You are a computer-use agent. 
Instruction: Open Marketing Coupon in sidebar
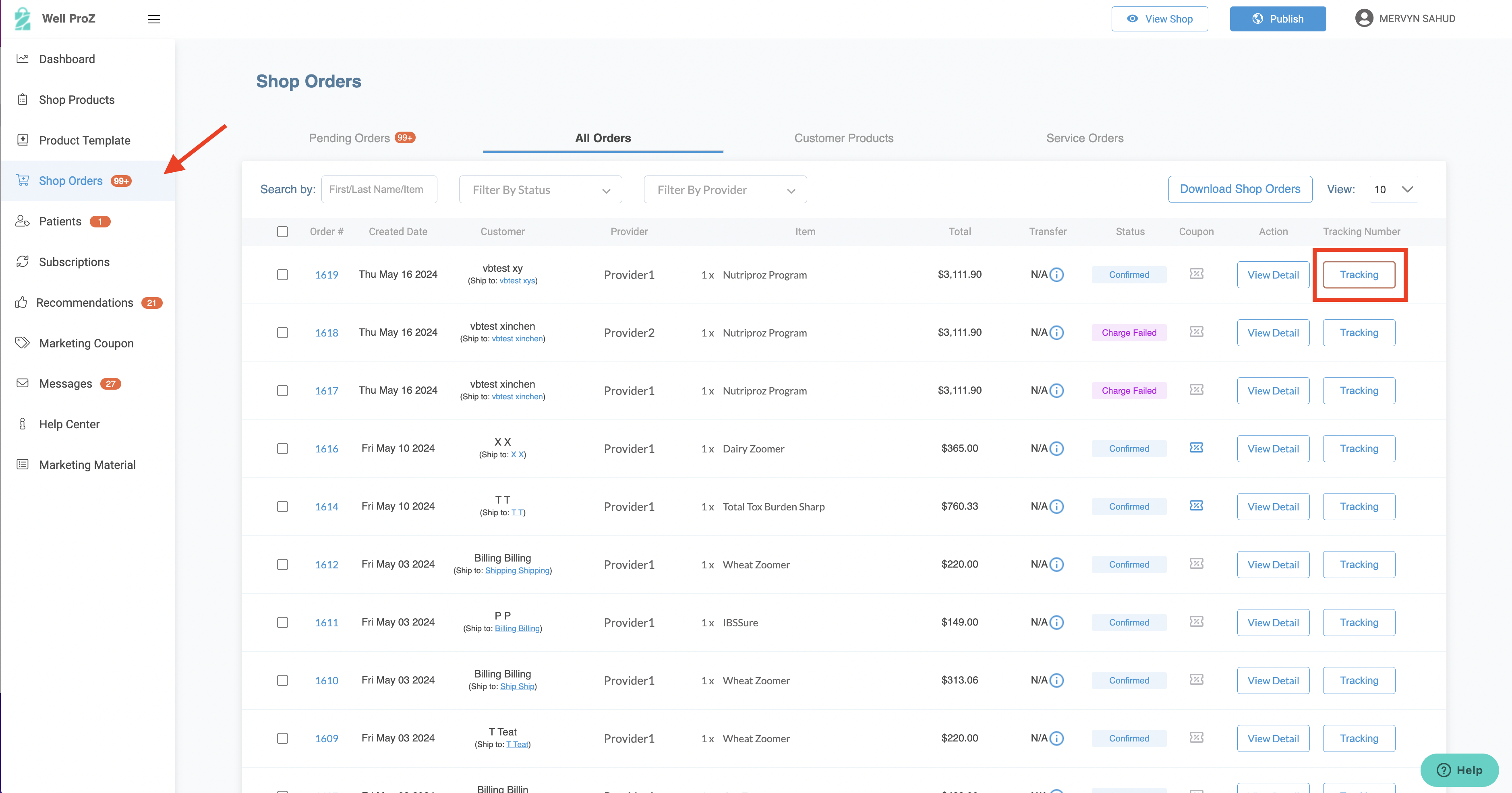pyautogui.click(x=86, y=343)
